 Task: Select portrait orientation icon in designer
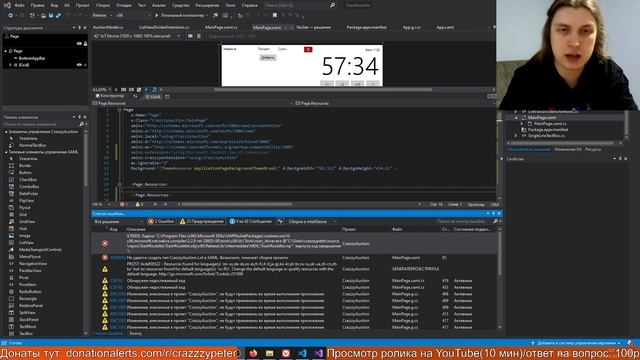click(199, 36)
